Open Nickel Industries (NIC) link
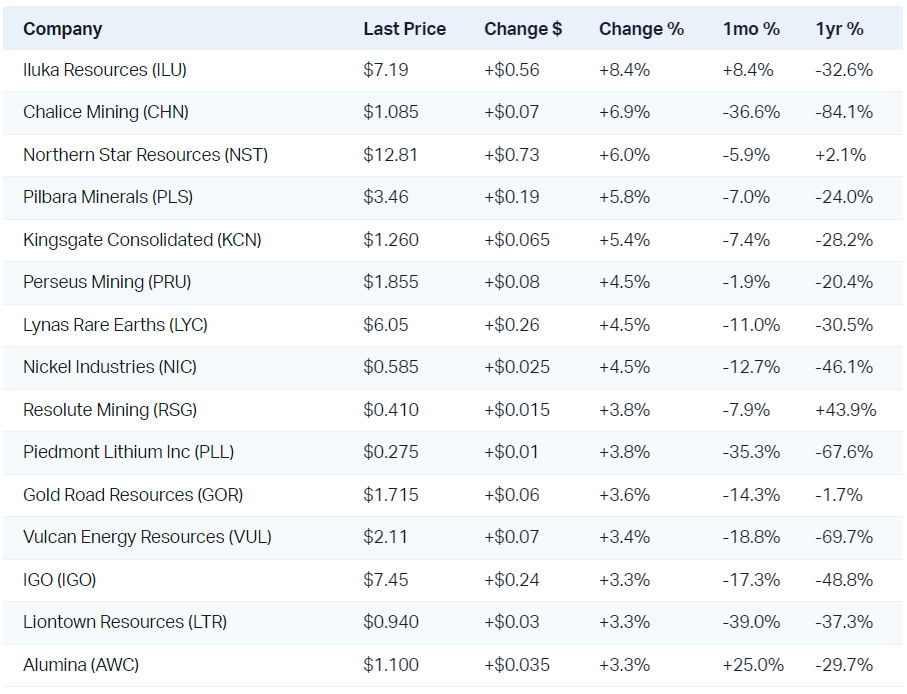Image resolution: width=907 pixels, height=694 pixels. pos(110,367)
